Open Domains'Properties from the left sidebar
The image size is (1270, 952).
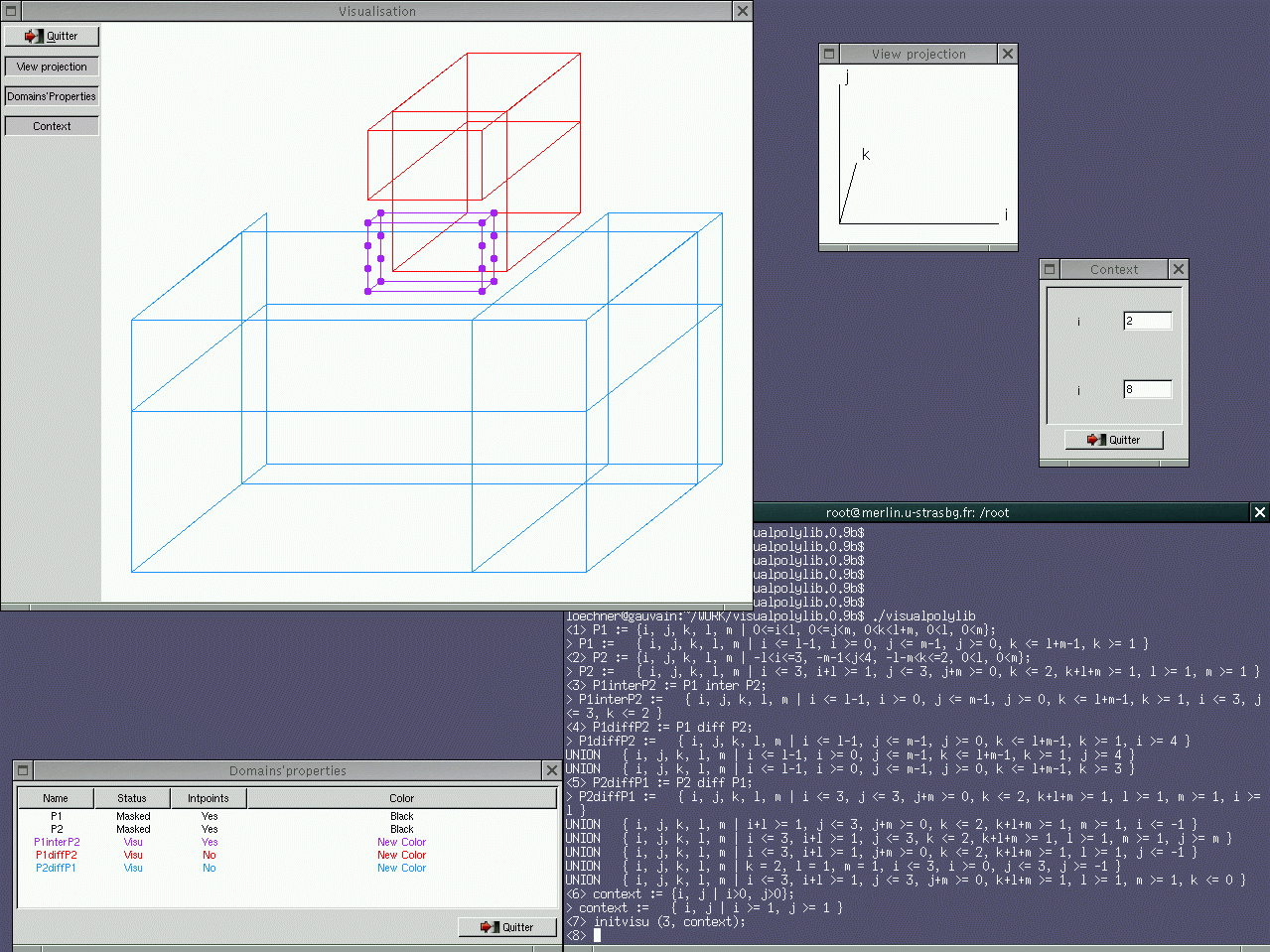point(52,96)
